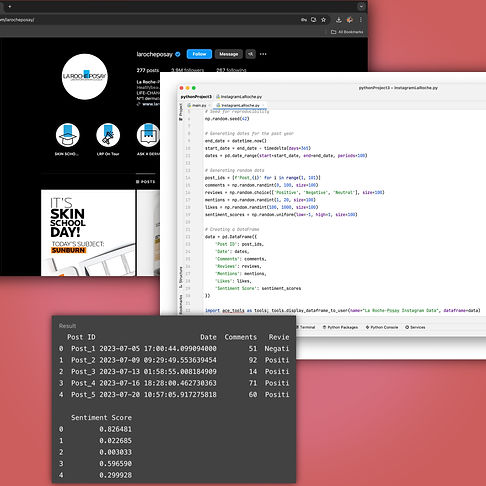Click the Post_5 row in result table
The width and height of the screenshot is (486, 486).
pyautogui.click(x=174, y=395)
